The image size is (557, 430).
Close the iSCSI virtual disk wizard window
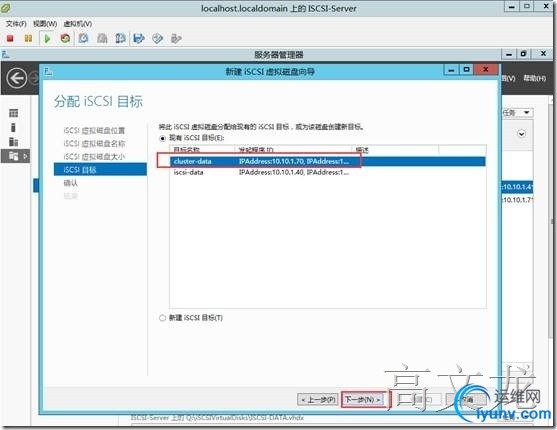pyautogui.click(x=486, y=70)
